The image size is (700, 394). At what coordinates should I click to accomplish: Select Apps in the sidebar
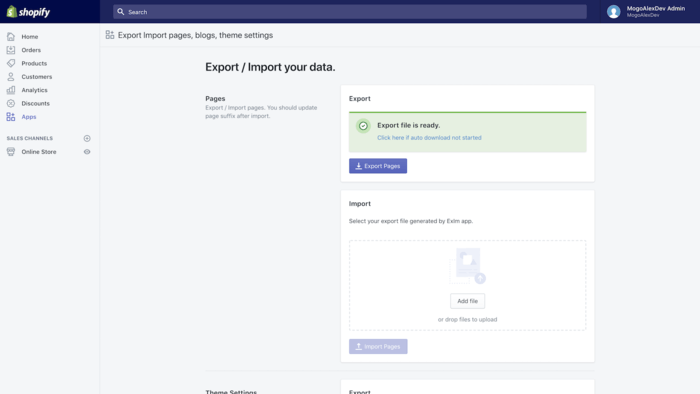pos(29,117)
